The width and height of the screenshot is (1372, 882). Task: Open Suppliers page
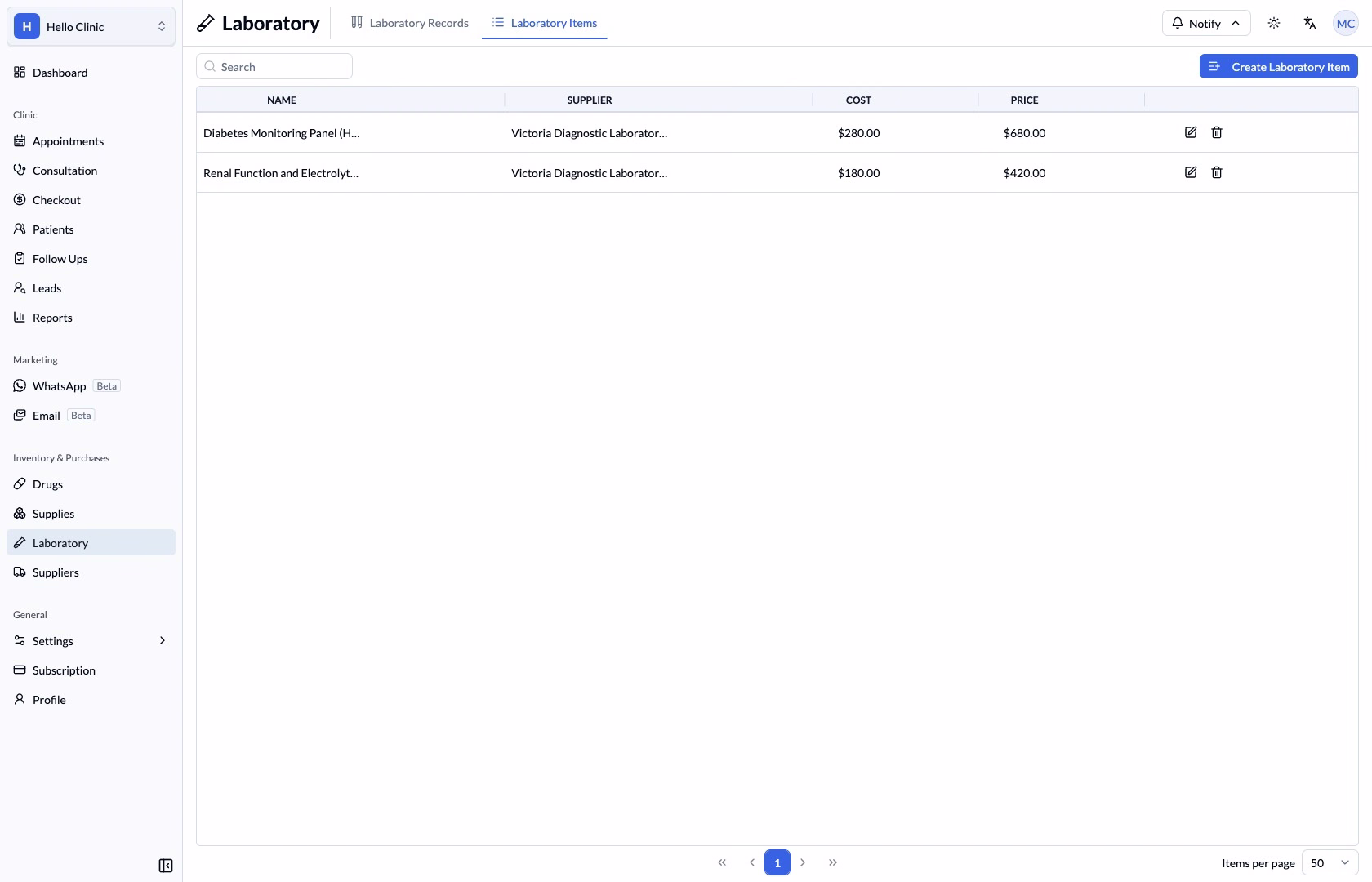(91, 572)
